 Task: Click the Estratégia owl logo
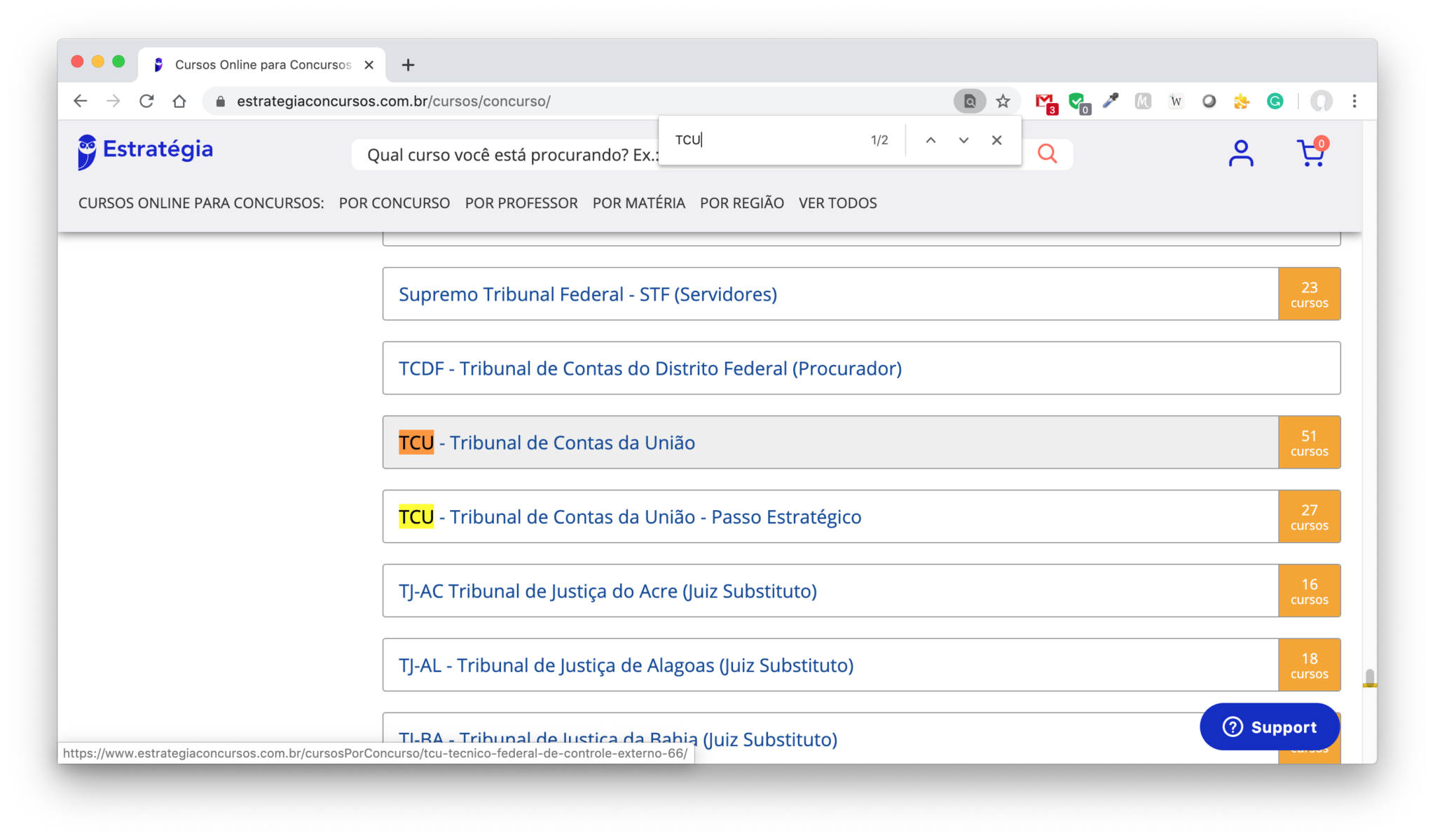[x=146, y=151]
